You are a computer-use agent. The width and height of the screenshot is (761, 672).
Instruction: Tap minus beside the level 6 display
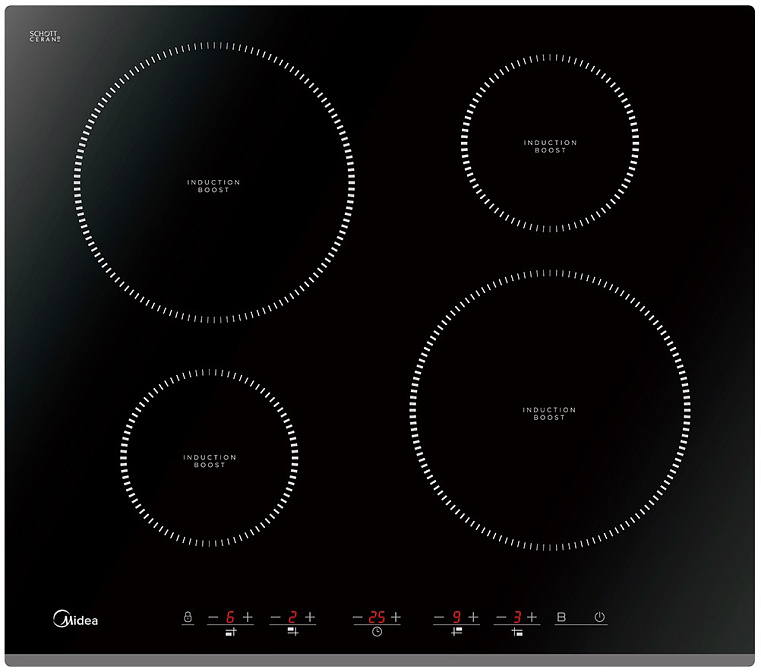pyautogui.click(x=213, y=617)
